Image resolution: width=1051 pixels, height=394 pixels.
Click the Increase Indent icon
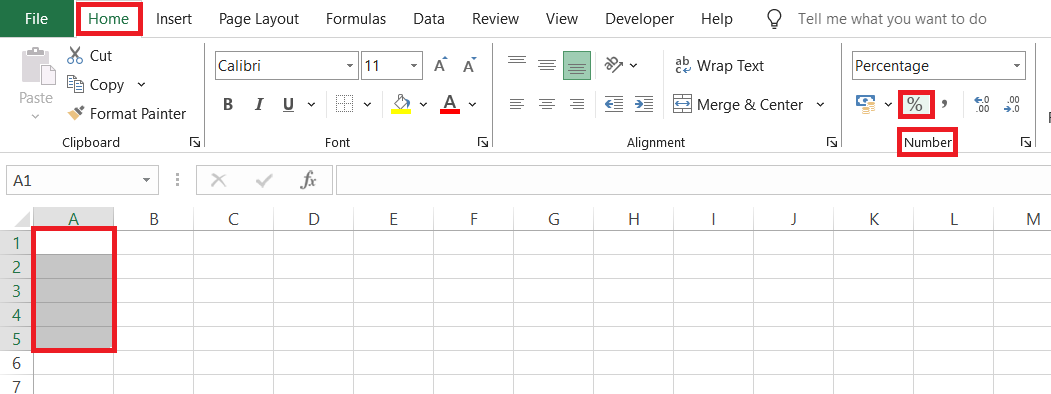643,104
